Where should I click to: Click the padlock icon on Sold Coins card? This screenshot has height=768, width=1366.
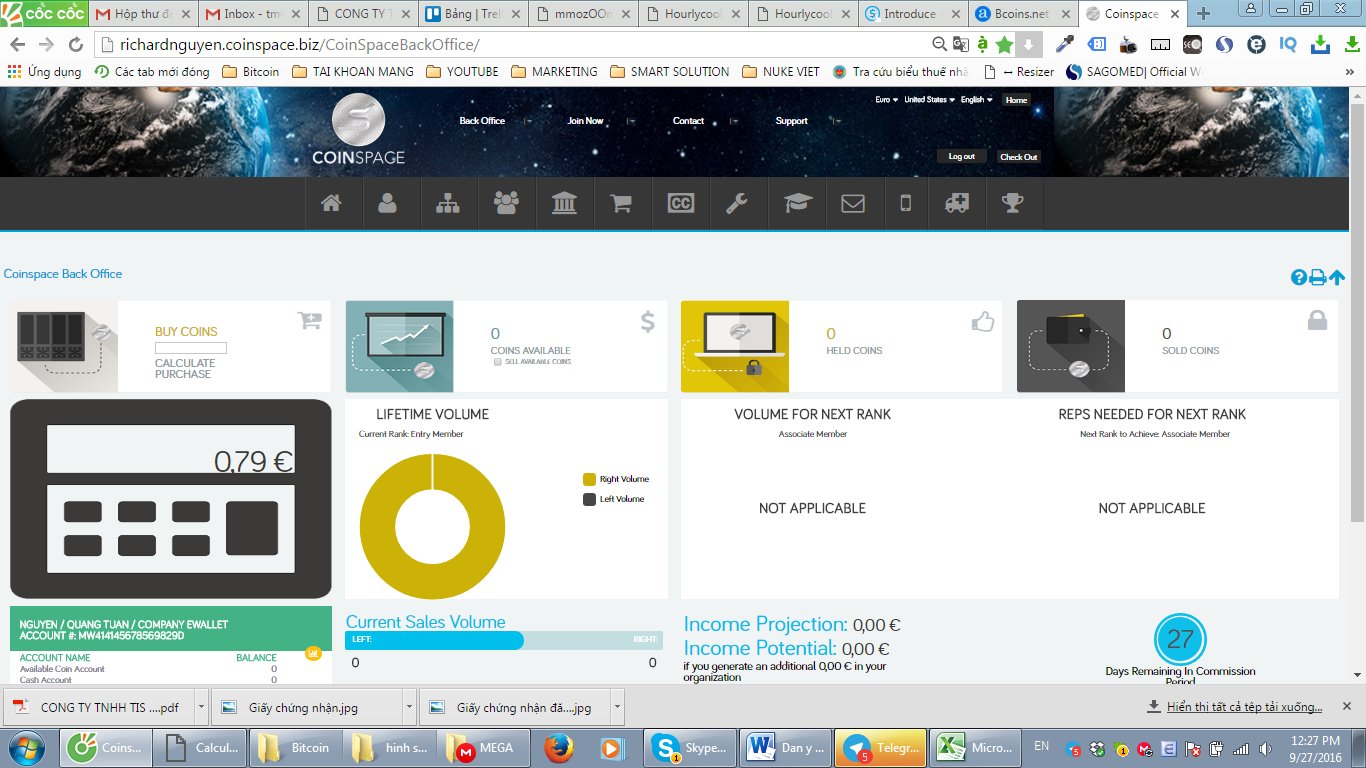pyautogui.click(x=1317, y=320)
